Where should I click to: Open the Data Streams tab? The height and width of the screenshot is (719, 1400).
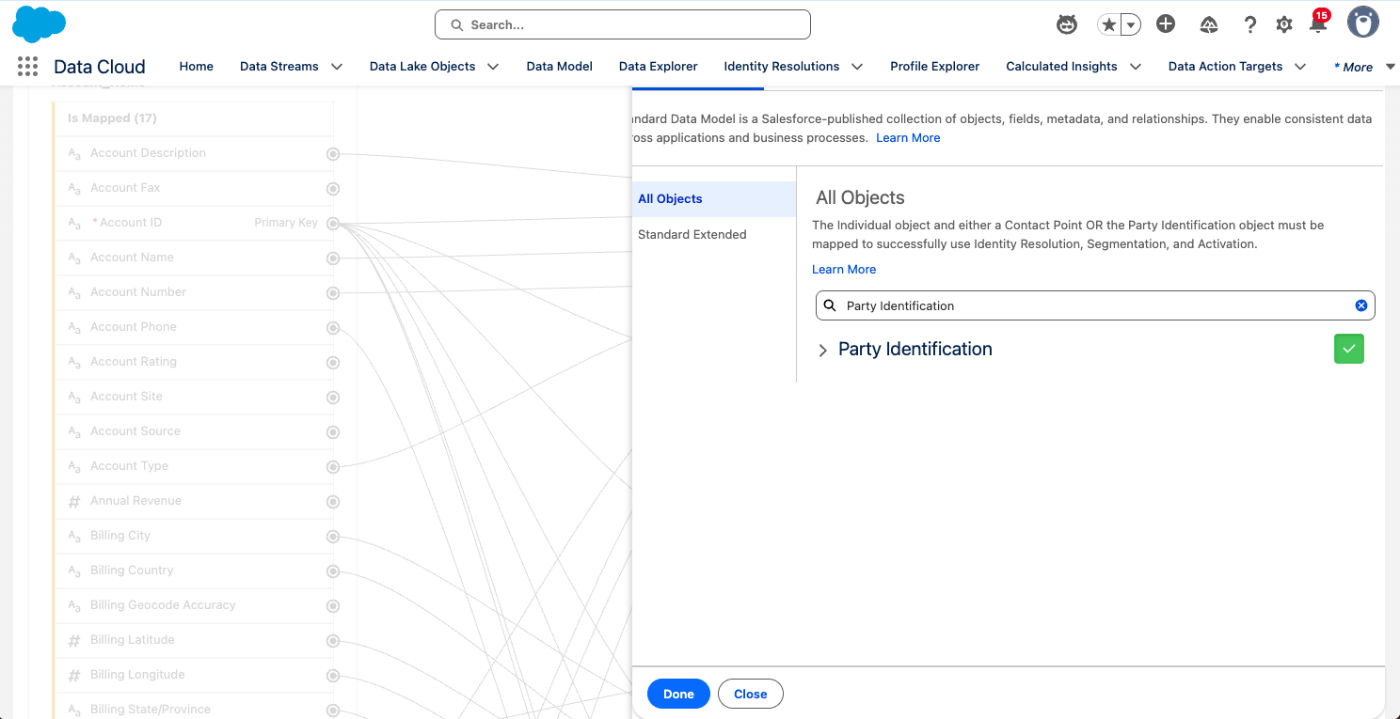pyautogui.click(x=279, y=66)
